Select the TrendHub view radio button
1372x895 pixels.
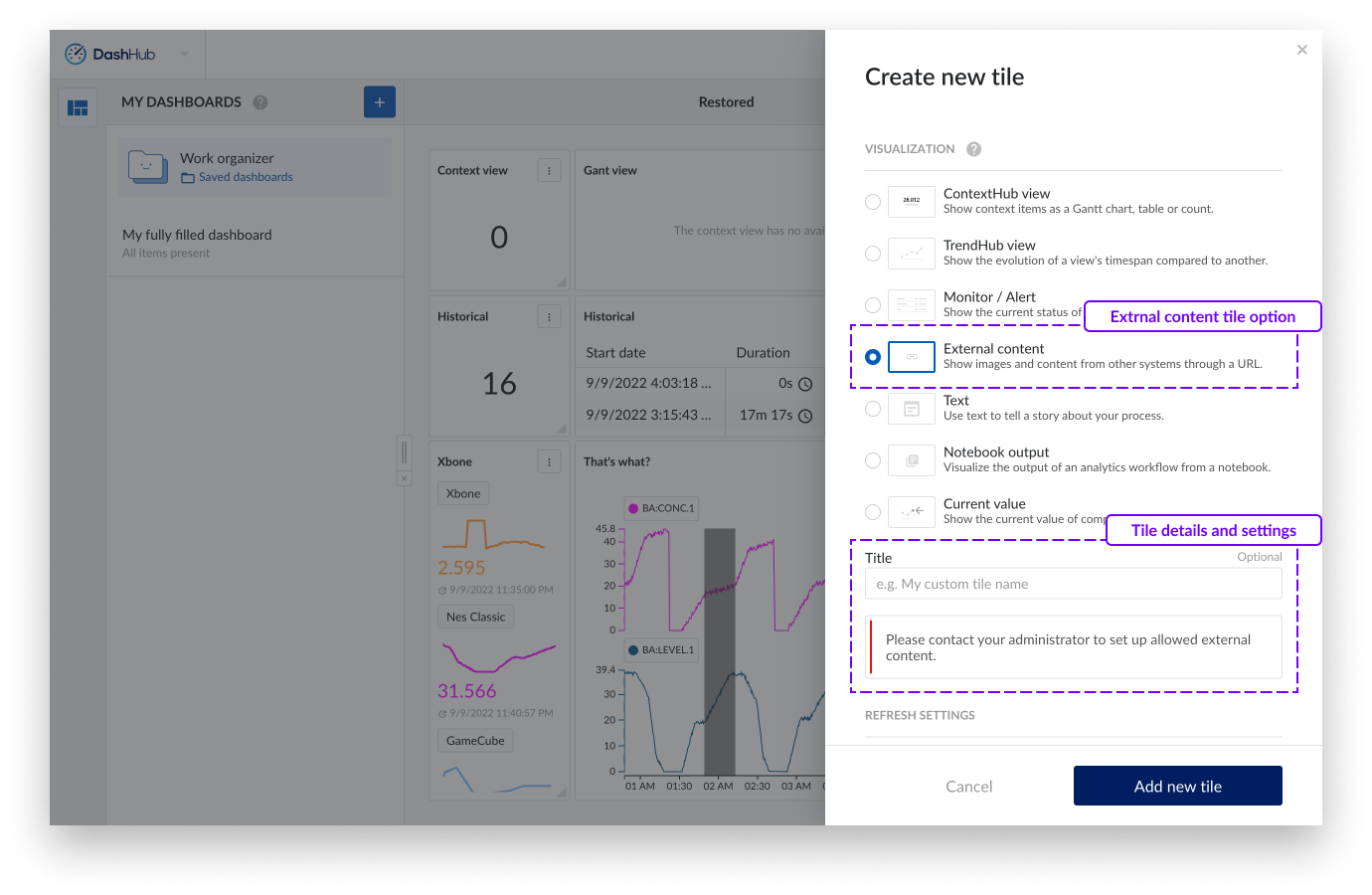click(873, 254)
